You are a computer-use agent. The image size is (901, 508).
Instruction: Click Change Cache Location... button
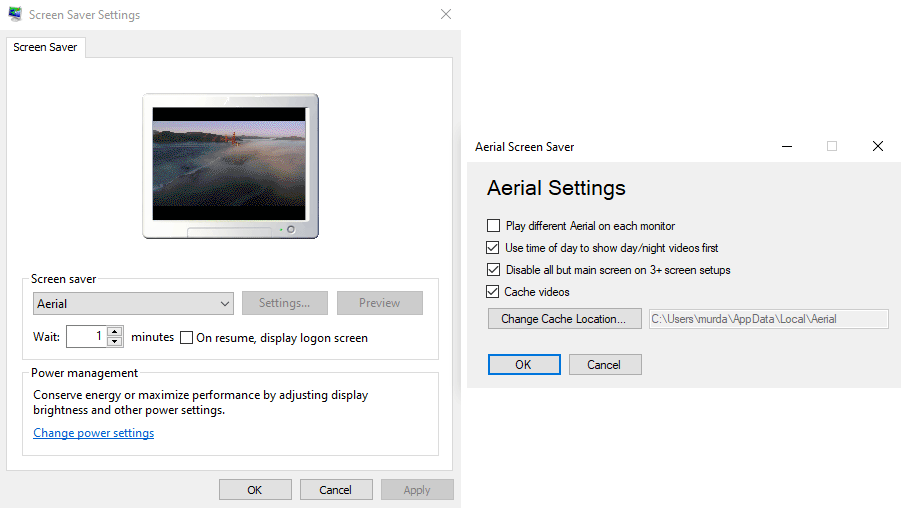(565, 319)
